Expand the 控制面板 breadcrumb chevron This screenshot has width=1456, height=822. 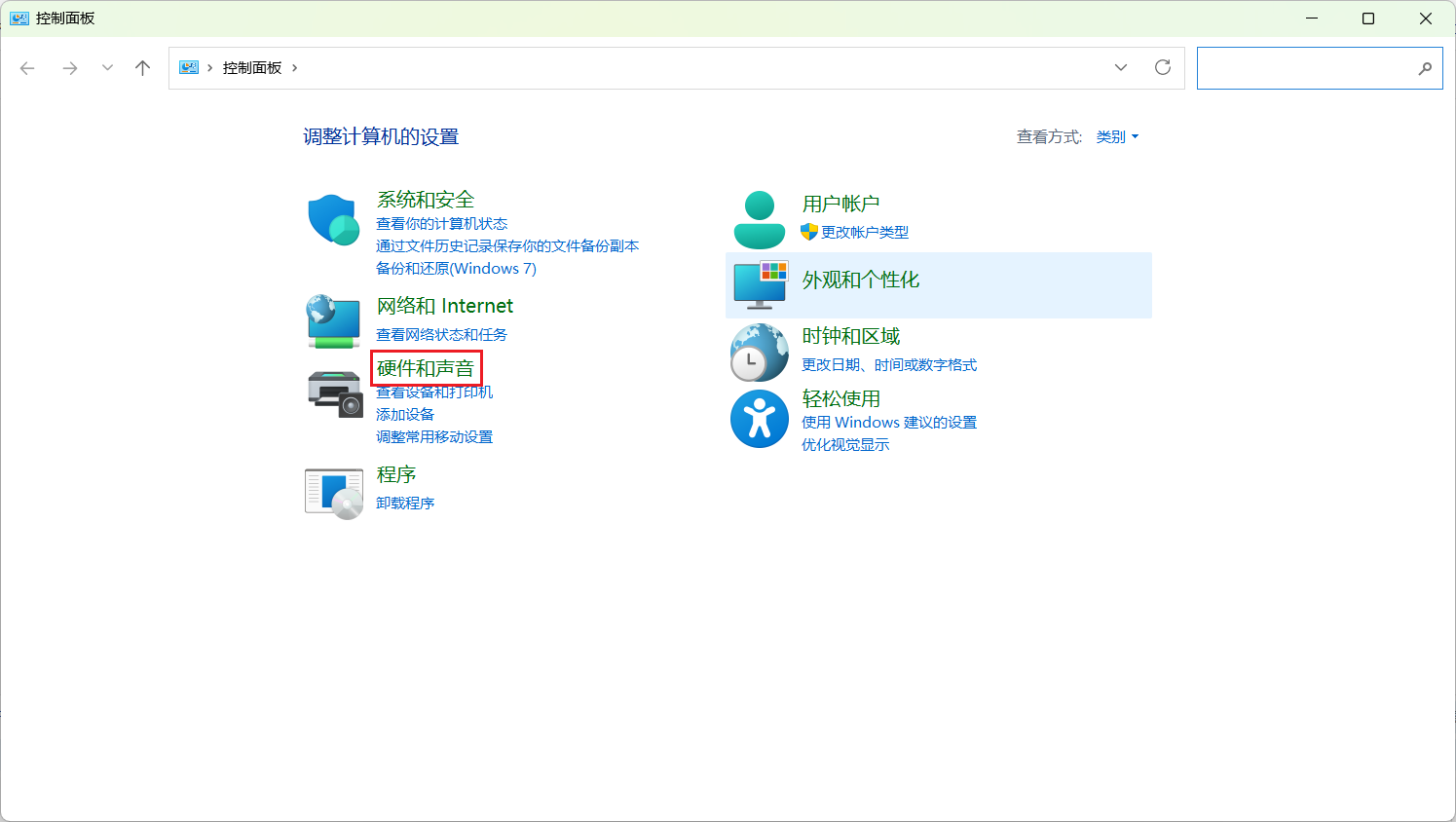tap(294, 67)
